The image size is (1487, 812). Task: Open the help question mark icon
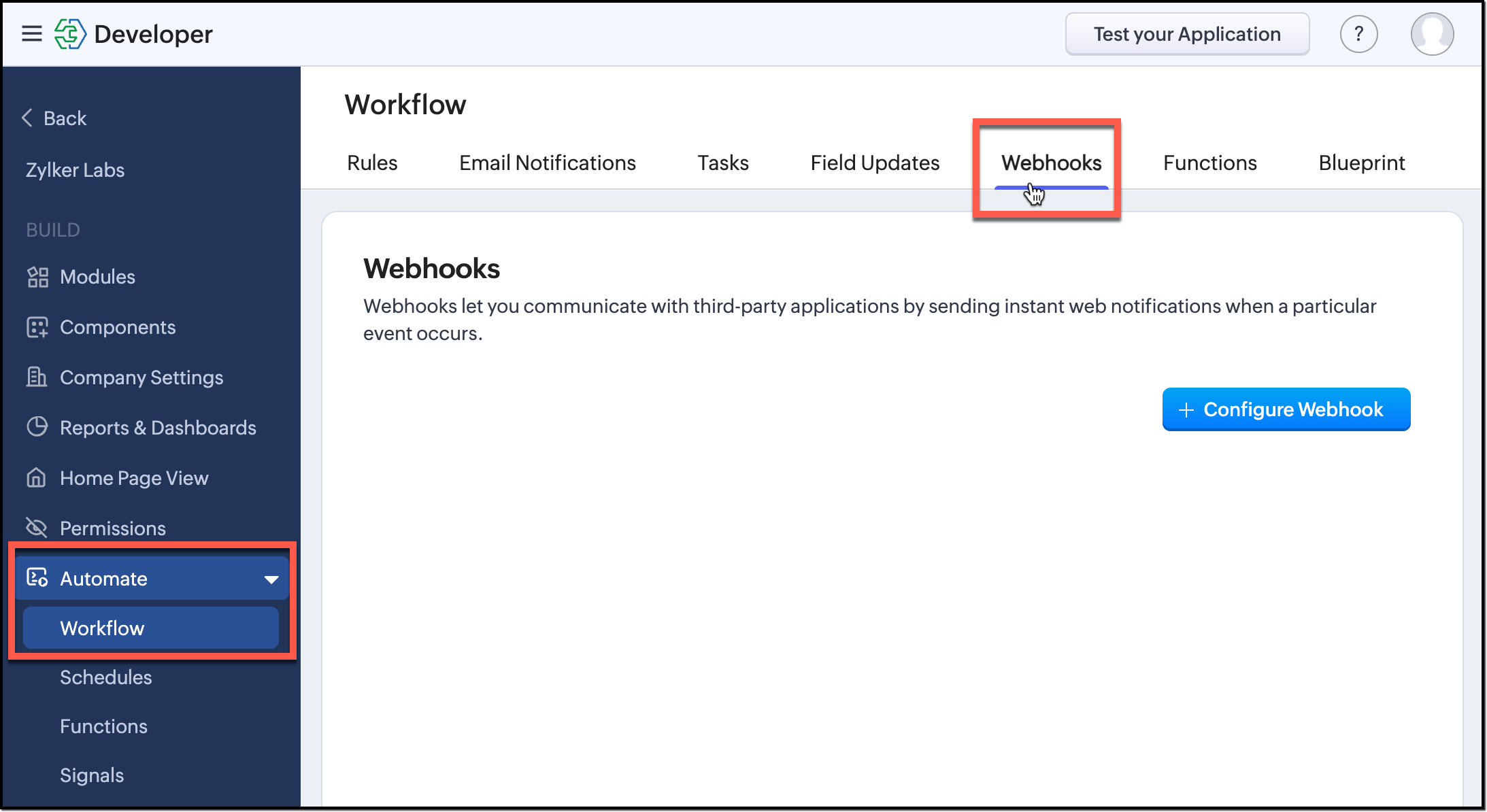[1358, 34]
